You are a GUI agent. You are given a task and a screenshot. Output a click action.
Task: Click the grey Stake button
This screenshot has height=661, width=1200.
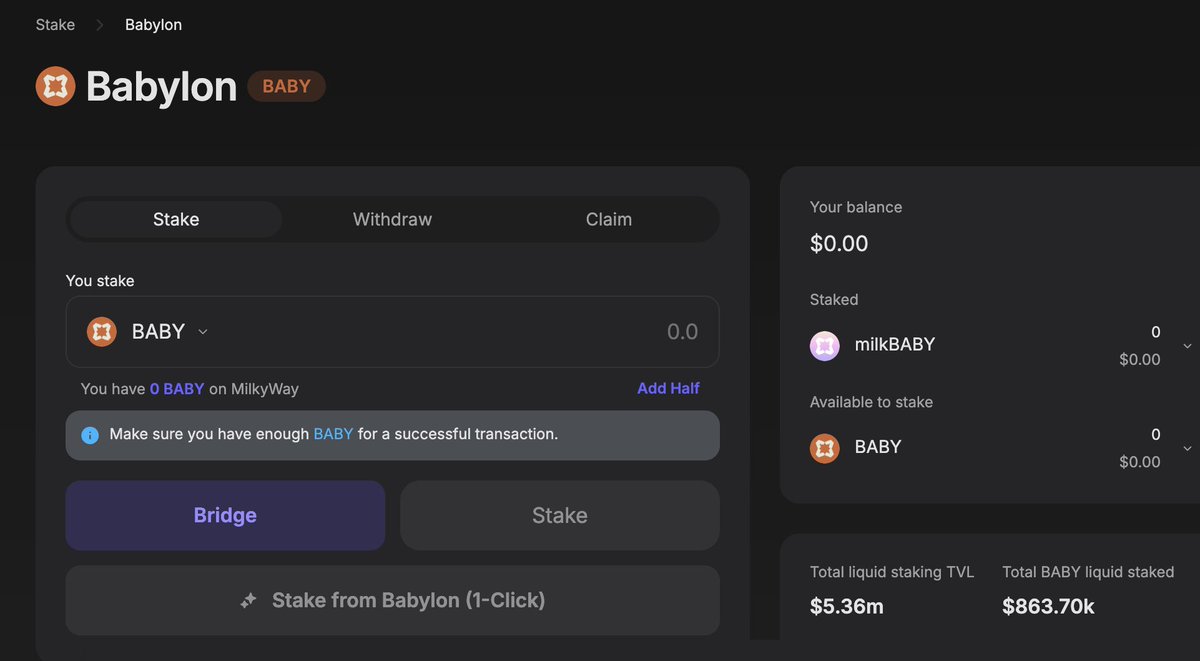point(560,515)
